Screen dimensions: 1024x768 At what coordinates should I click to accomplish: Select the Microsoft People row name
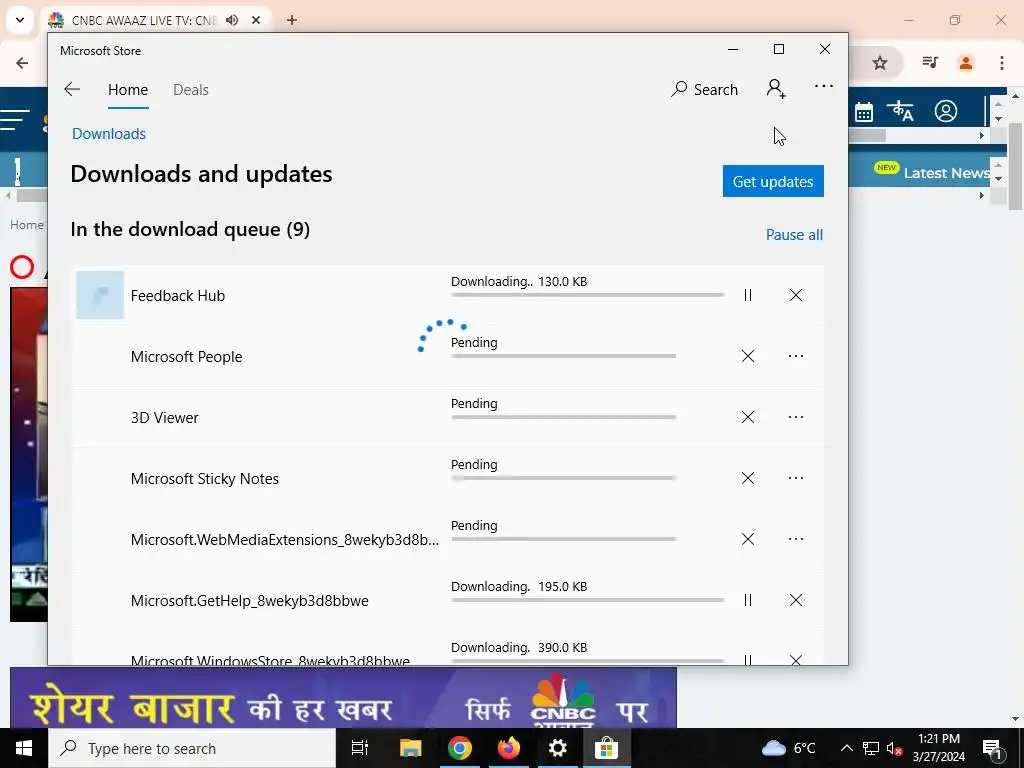[186, 357]
